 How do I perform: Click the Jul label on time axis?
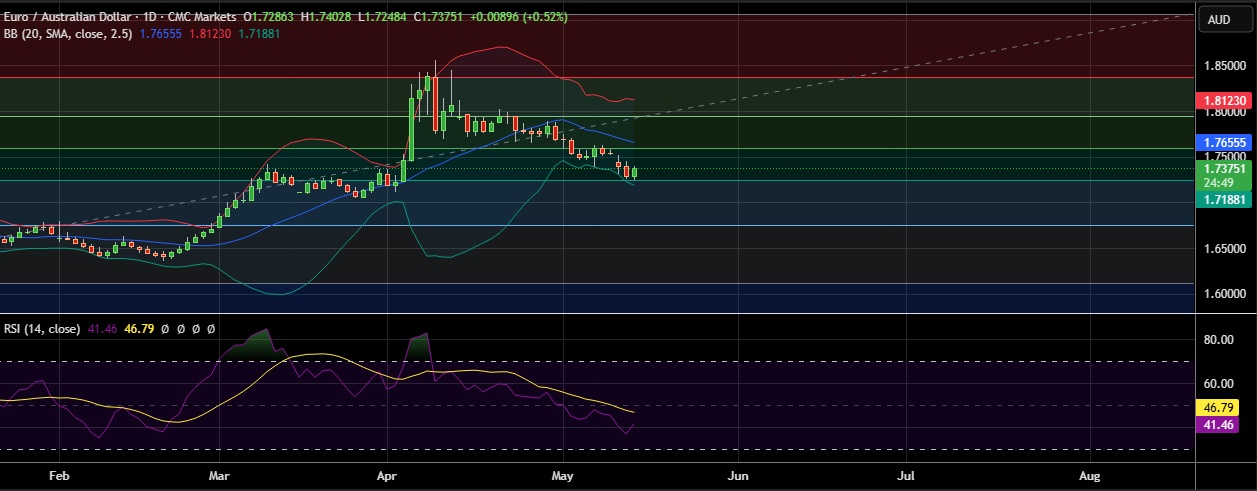[x=907, y=476]
